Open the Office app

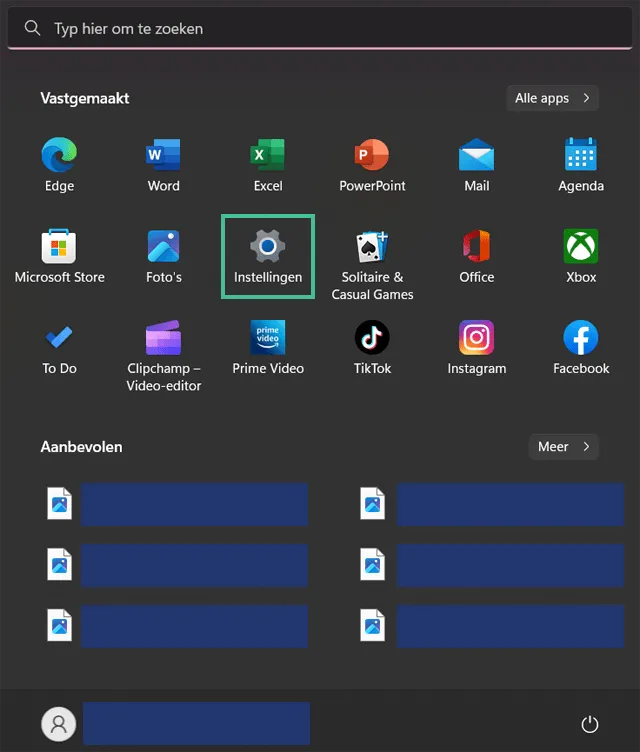(x=476, y=256)
